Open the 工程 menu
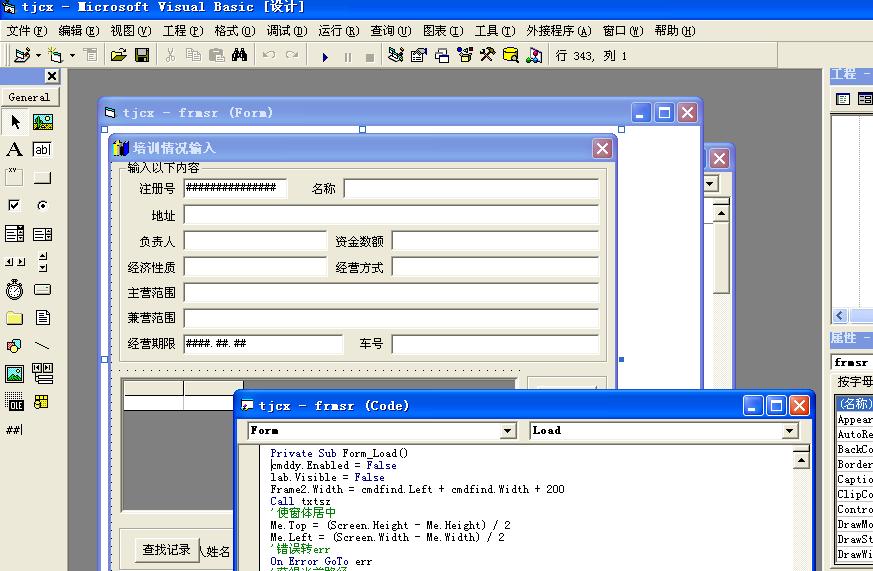 click(183, 31)
